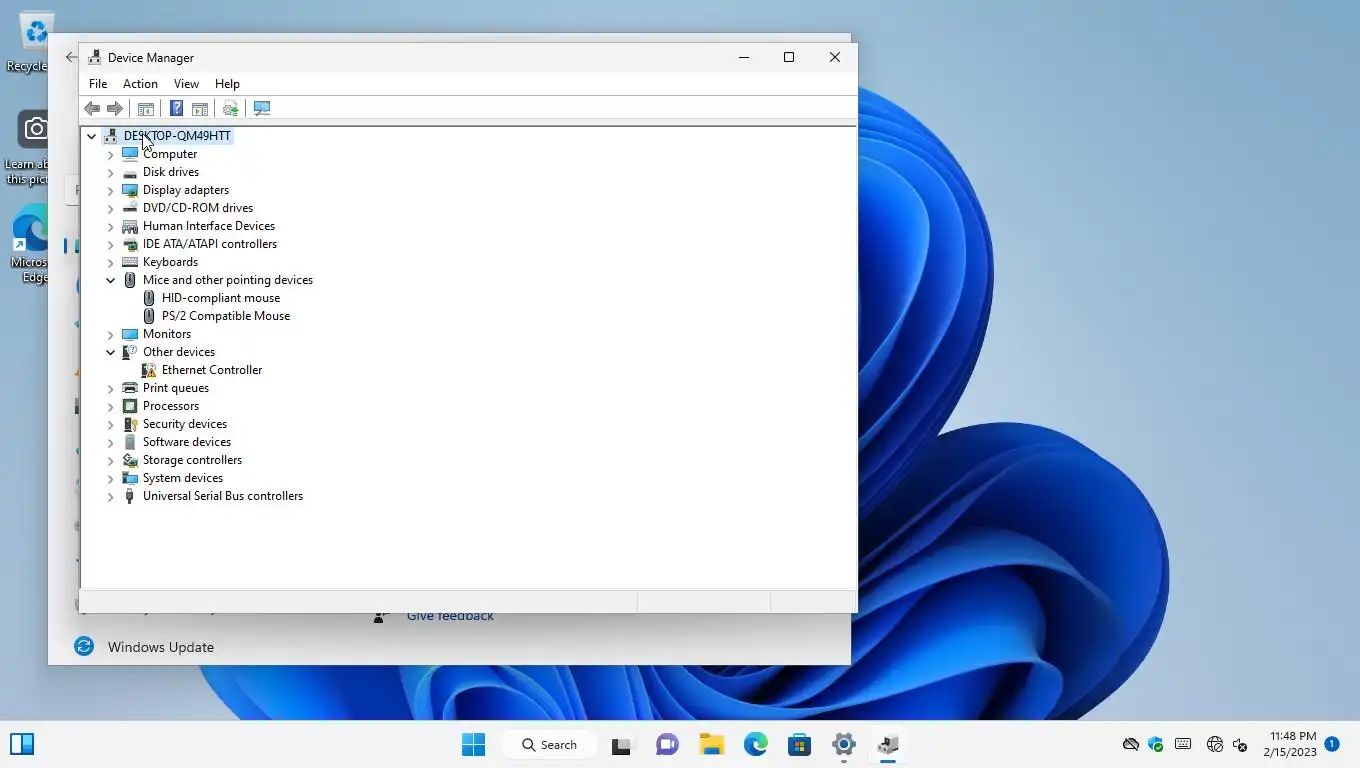Viewport: 1360px width, 768px height.
Task: Expand the Processors category
Action: (x=110, y=407)
